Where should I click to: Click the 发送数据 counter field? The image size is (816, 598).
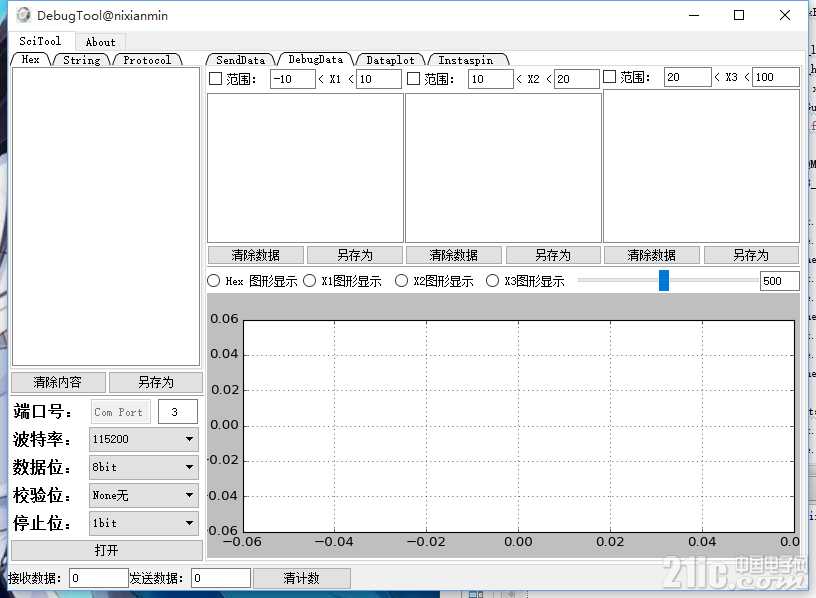pos(221,578)
